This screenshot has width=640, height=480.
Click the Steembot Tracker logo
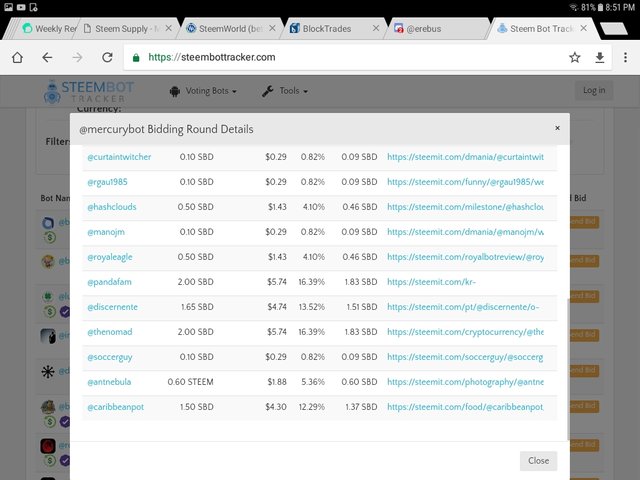(x=89, y=91)
